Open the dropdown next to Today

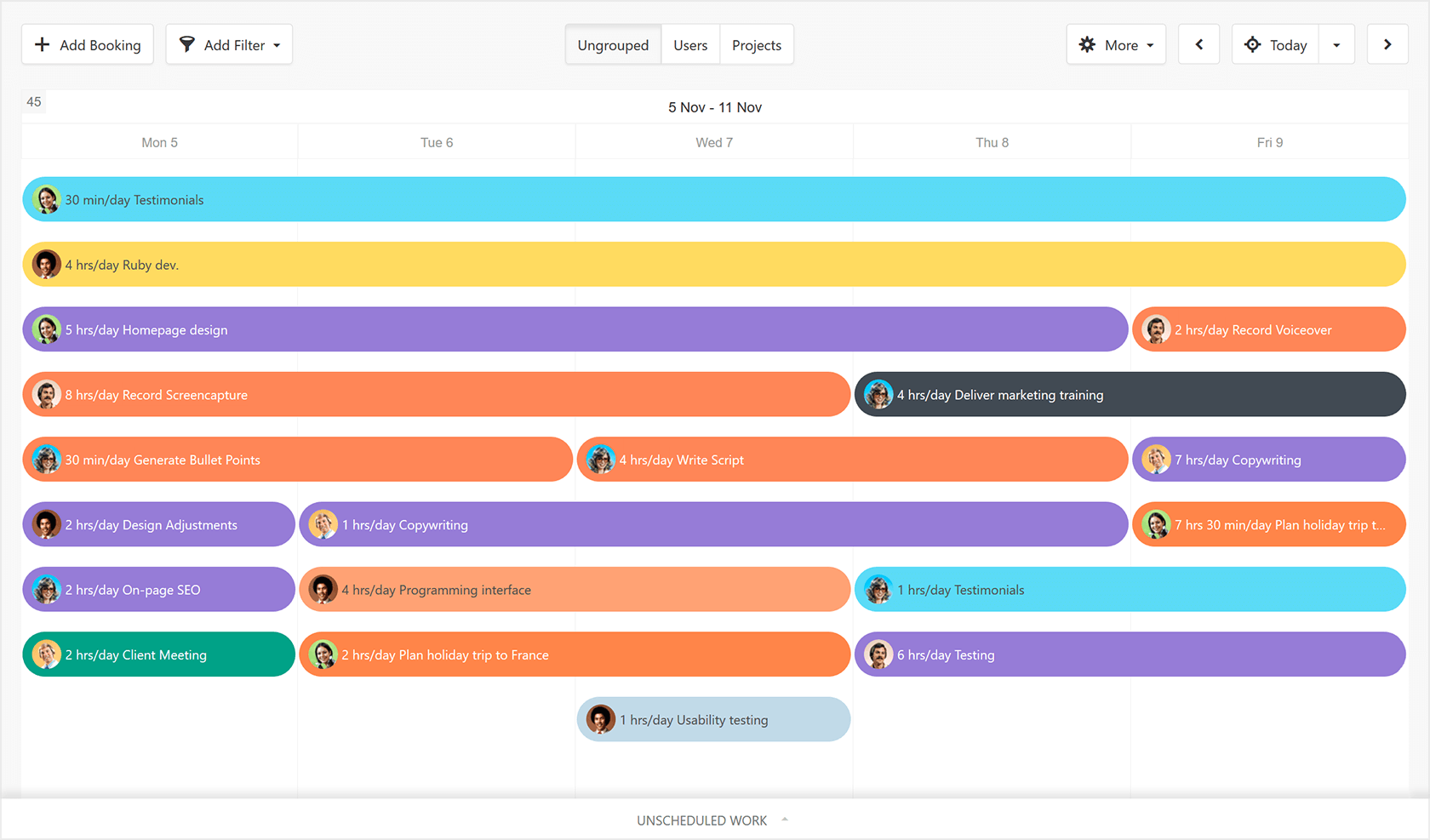pyautogui.click(x=1336, y=44)
